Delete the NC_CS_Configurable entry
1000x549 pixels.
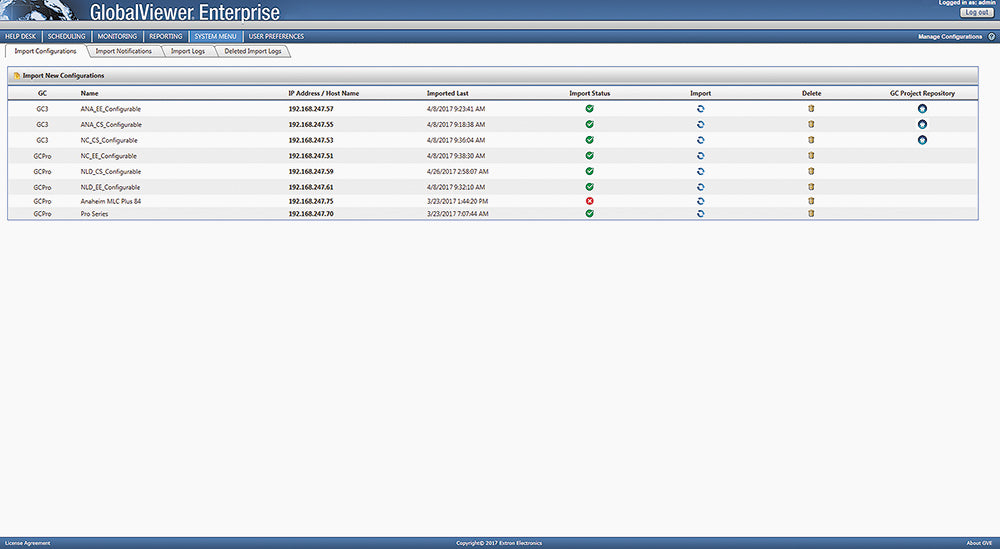pos(811,140)
